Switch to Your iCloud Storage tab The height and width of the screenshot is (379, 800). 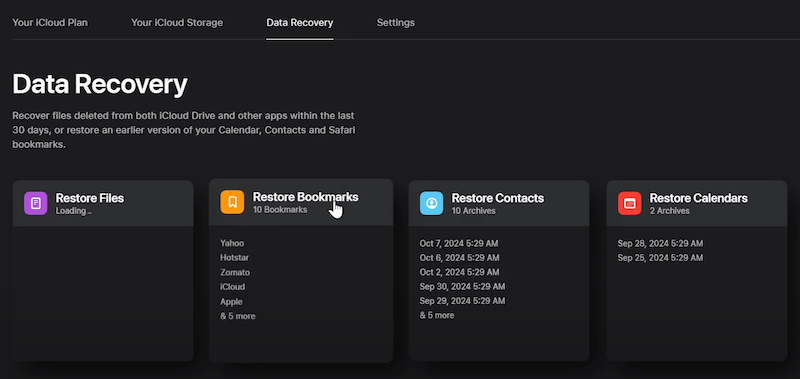pos(177,22)
